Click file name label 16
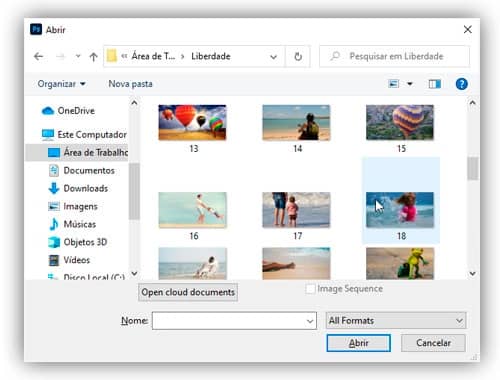500x380 pixels. click(194, 236)
